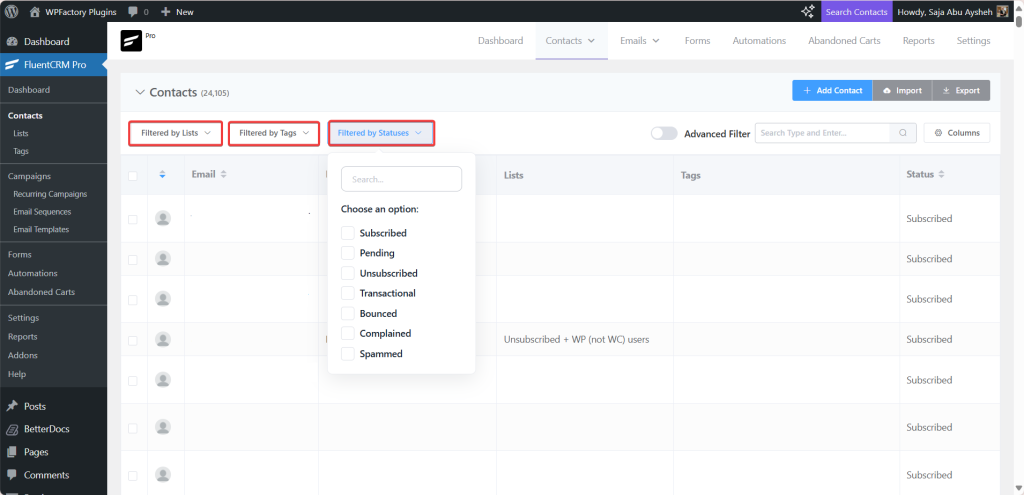
Task: Check the Pending status option
Action: [x=348, y=253]
